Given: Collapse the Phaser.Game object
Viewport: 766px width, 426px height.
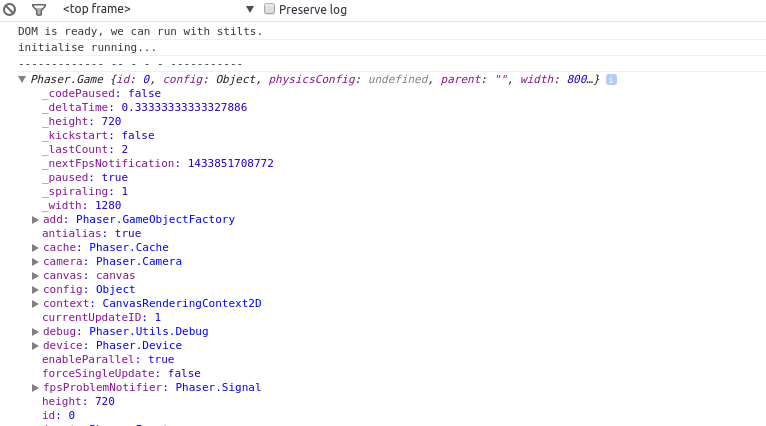Looking at the screenshot, I should [x=22, y=79].
